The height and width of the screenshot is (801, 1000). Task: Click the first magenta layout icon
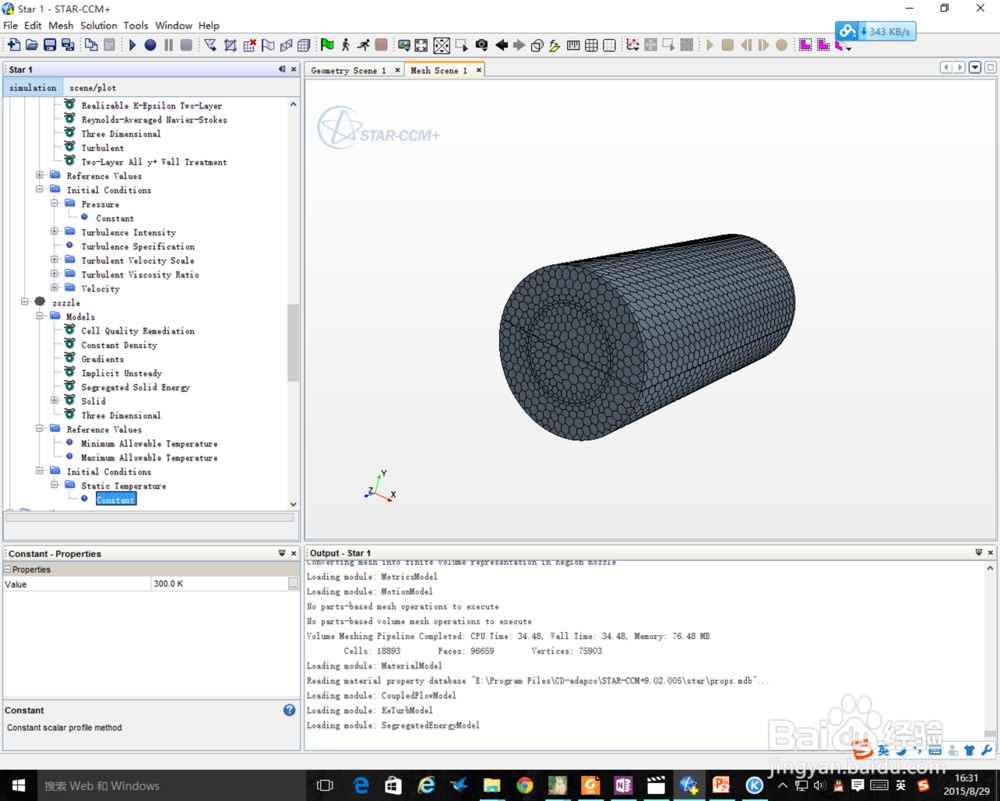click(805, 45)
